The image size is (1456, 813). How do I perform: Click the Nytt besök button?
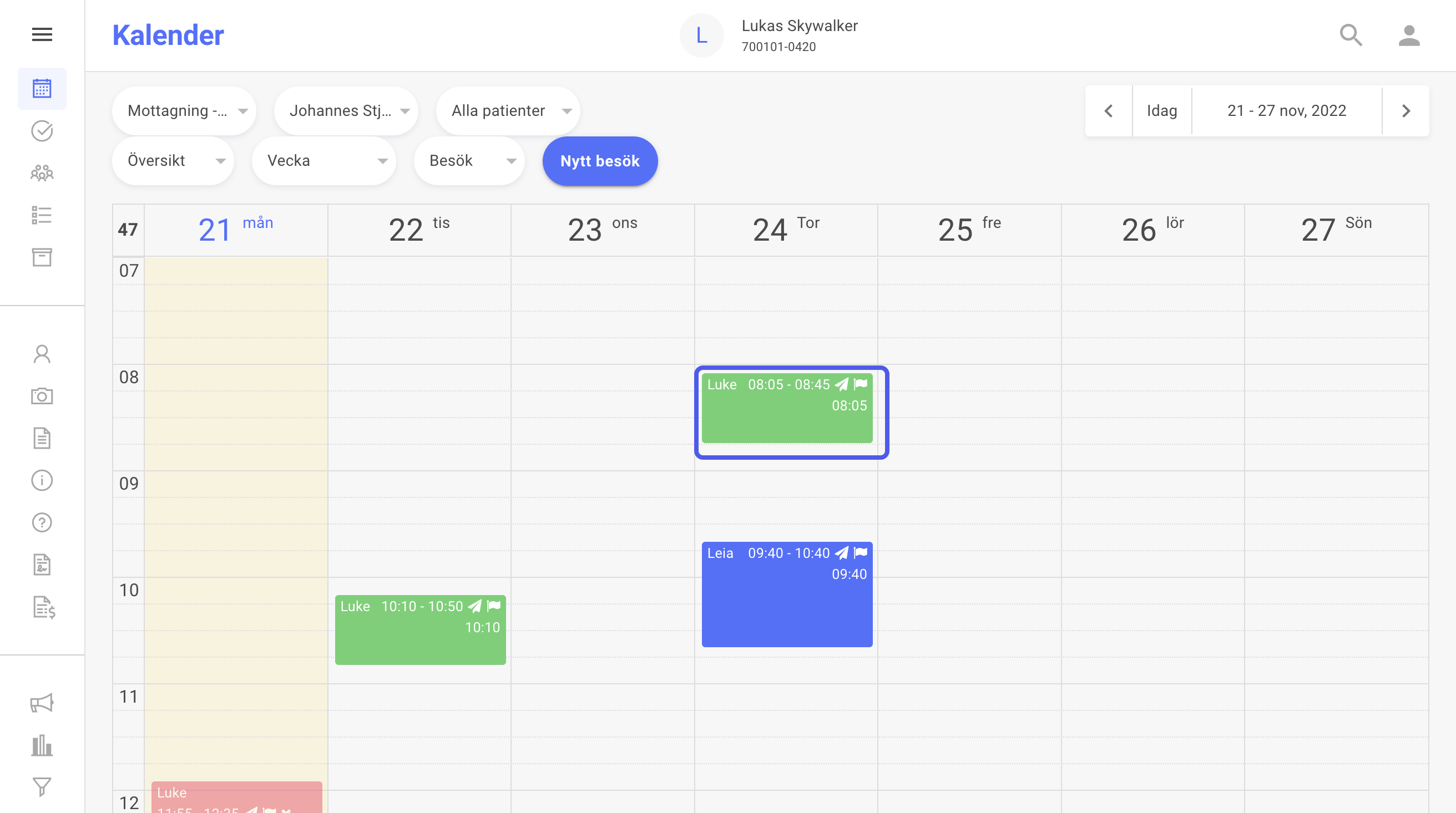tap(600, 161)
